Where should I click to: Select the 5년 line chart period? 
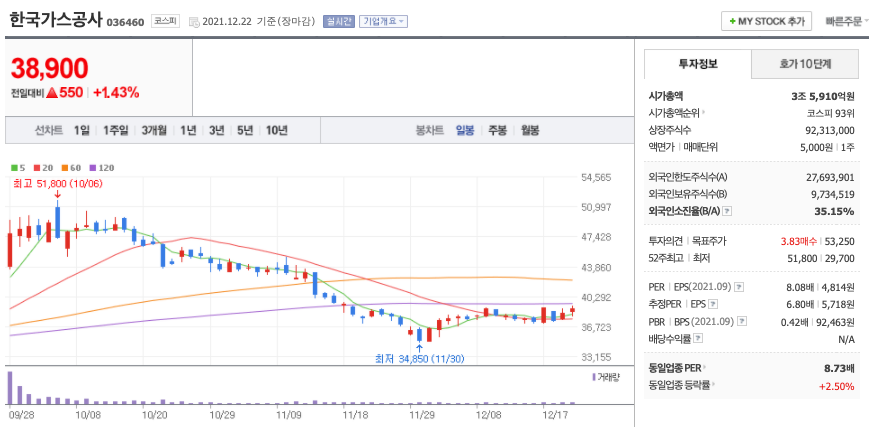pyautogui.click(x=245, y=130)
